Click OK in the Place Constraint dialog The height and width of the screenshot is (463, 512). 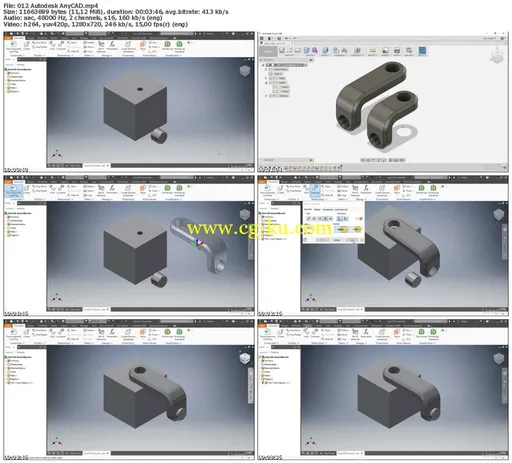click(x=322, y=240)
